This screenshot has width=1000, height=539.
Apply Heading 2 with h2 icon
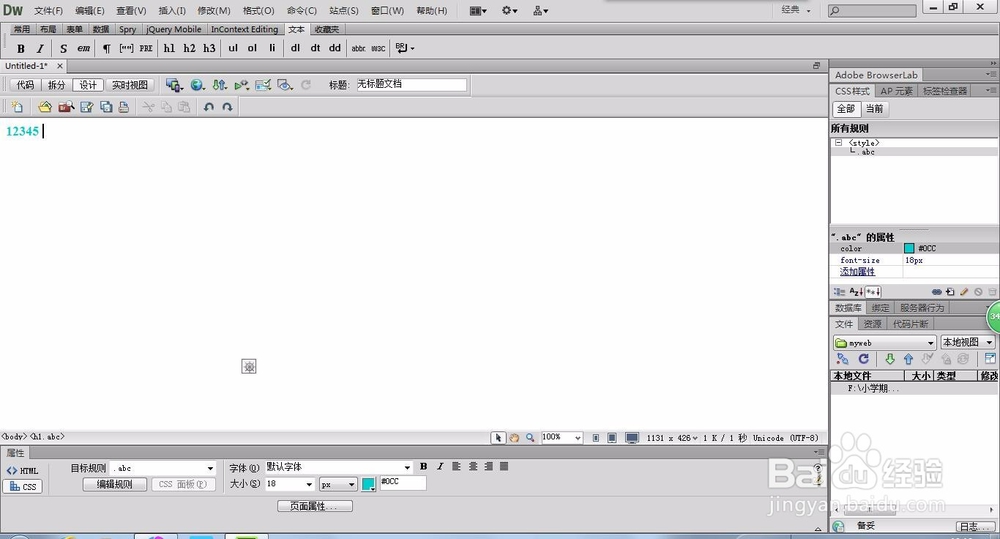(189, 48)
